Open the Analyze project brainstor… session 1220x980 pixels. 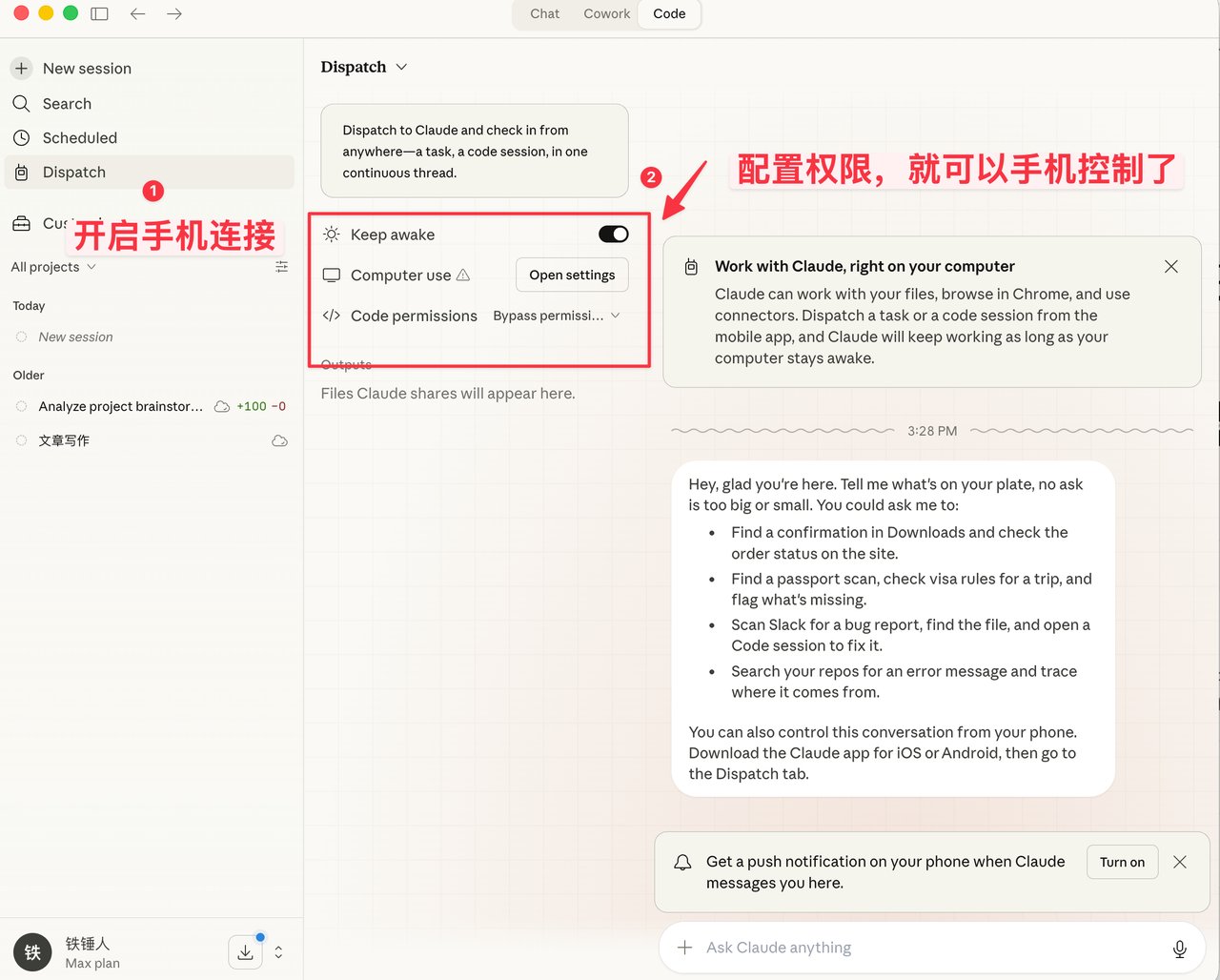[152, 406]
